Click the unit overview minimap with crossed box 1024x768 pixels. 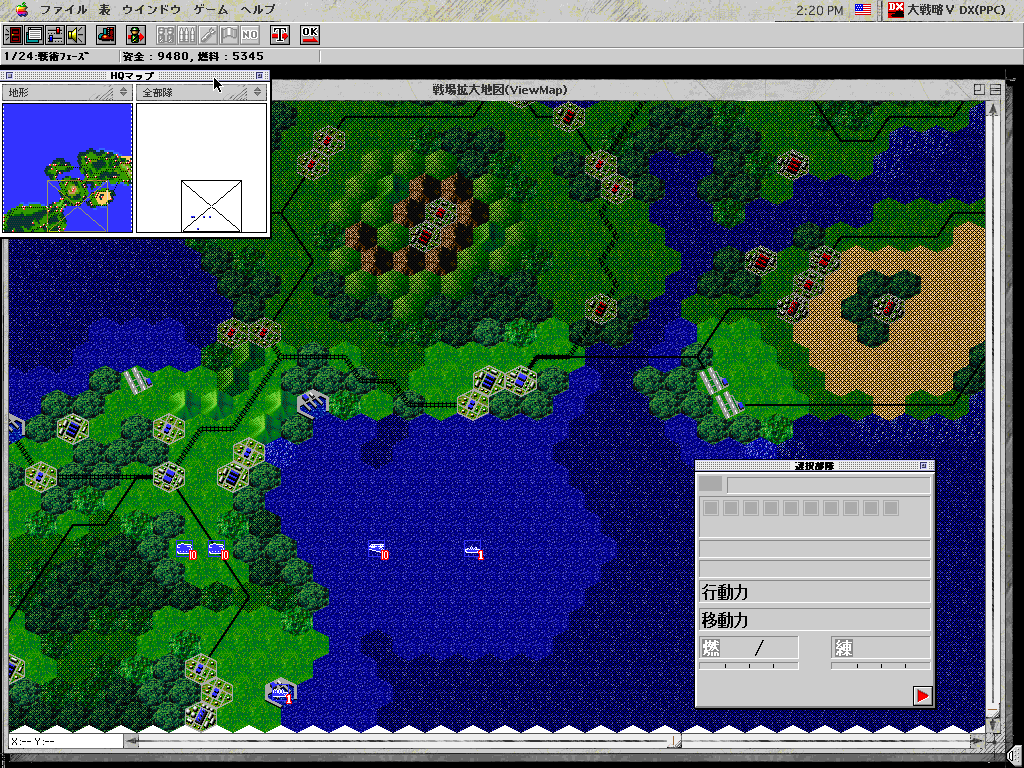tap(202, 168)
